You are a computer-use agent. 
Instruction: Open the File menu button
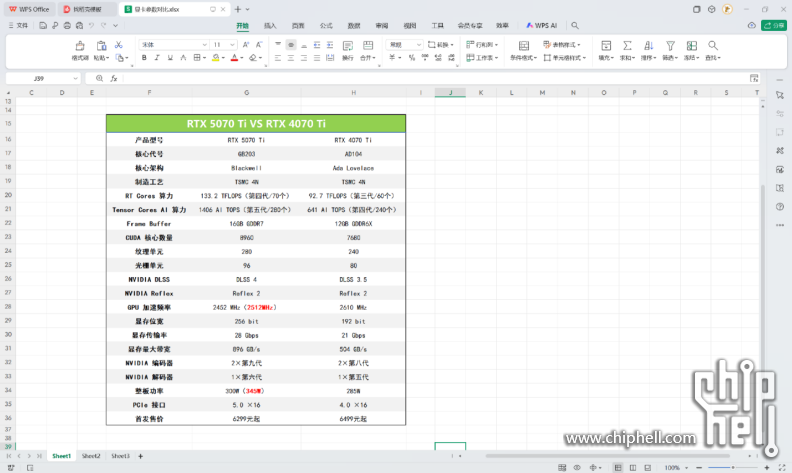click(19, 25)
